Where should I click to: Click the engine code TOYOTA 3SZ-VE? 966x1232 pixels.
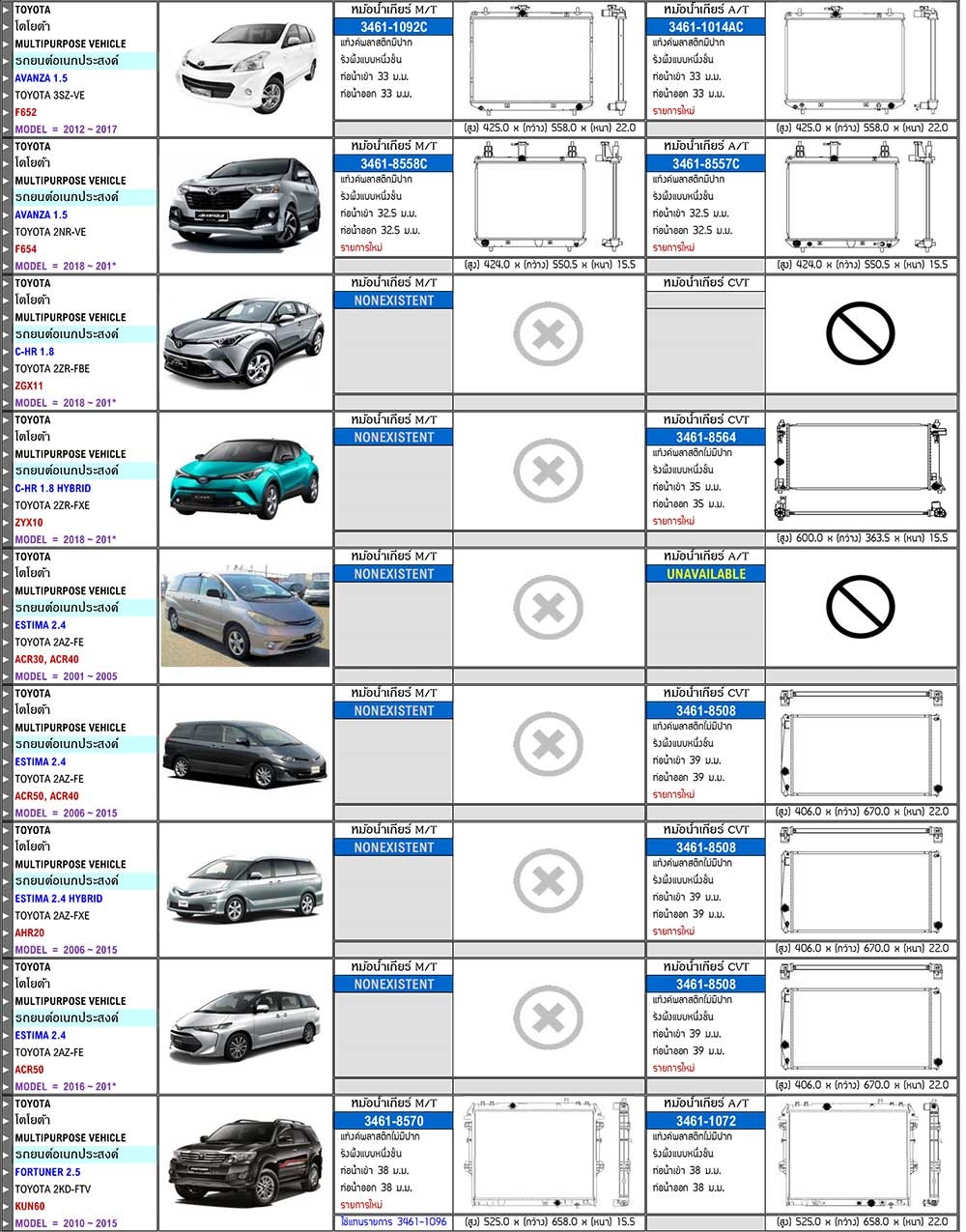click(50, 96)
